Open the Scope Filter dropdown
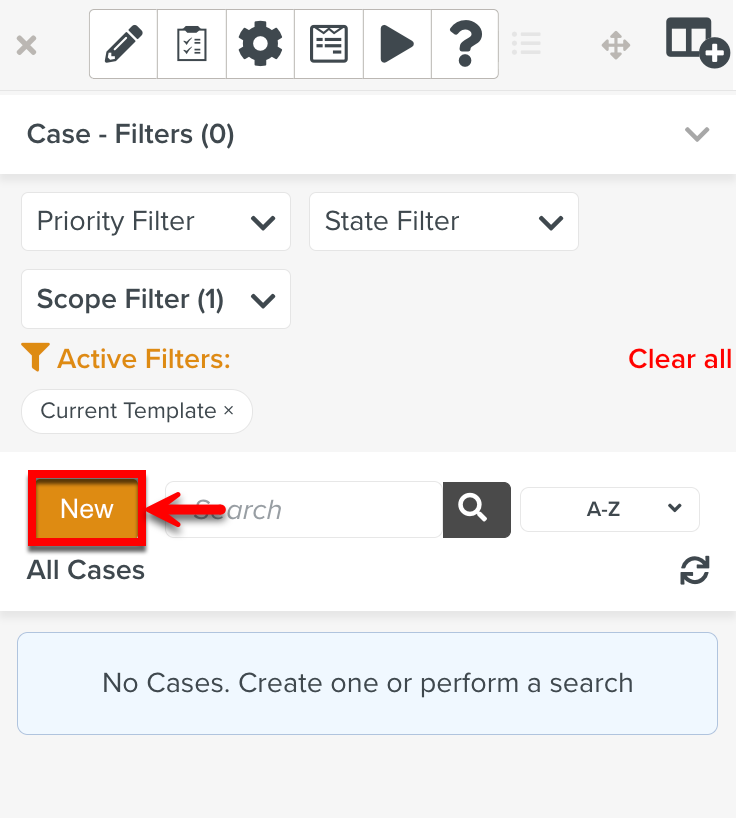736x818 pixels. (156, 299)
